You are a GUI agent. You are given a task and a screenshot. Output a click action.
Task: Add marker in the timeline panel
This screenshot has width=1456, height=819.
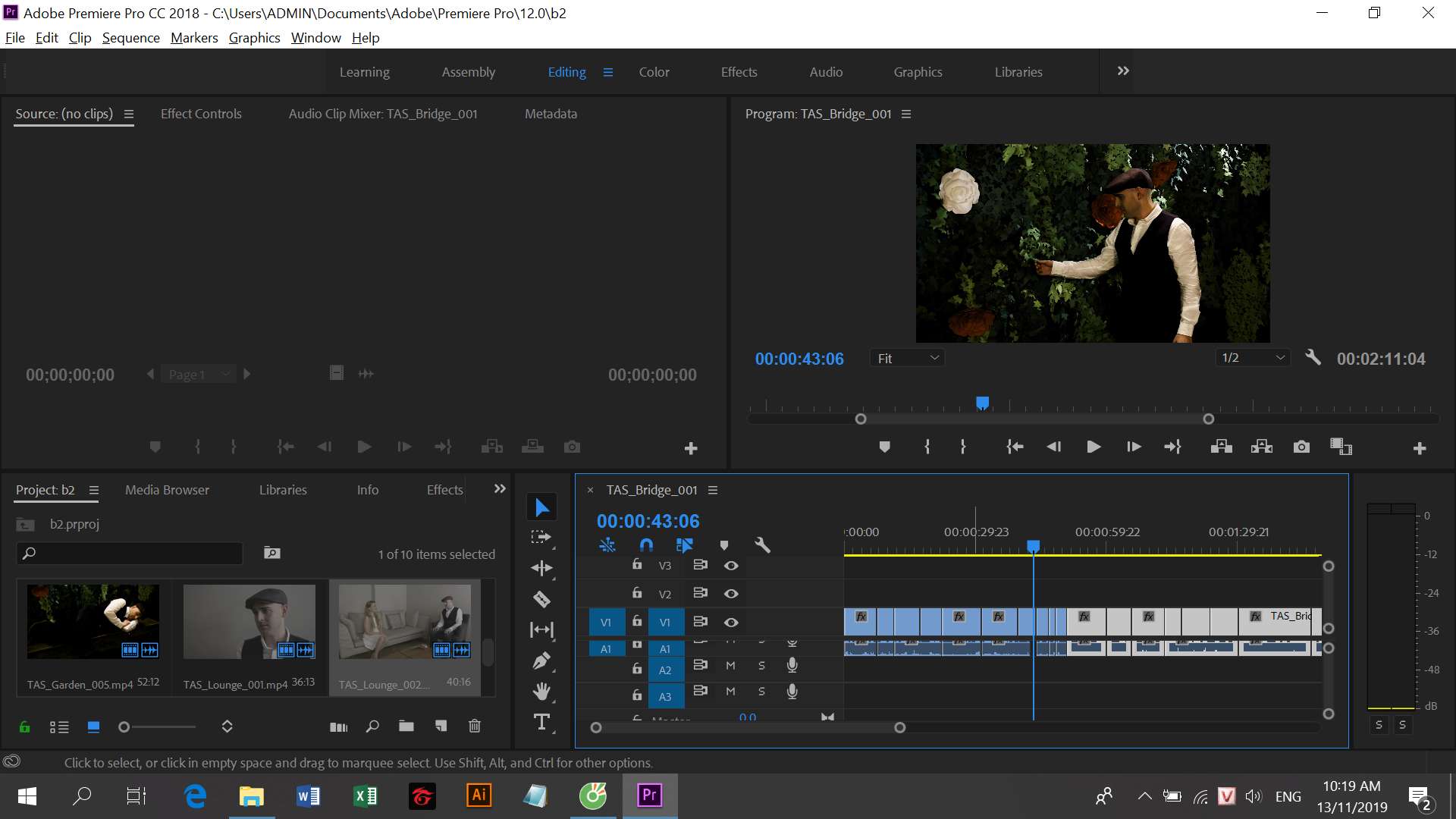click(724, 545)
